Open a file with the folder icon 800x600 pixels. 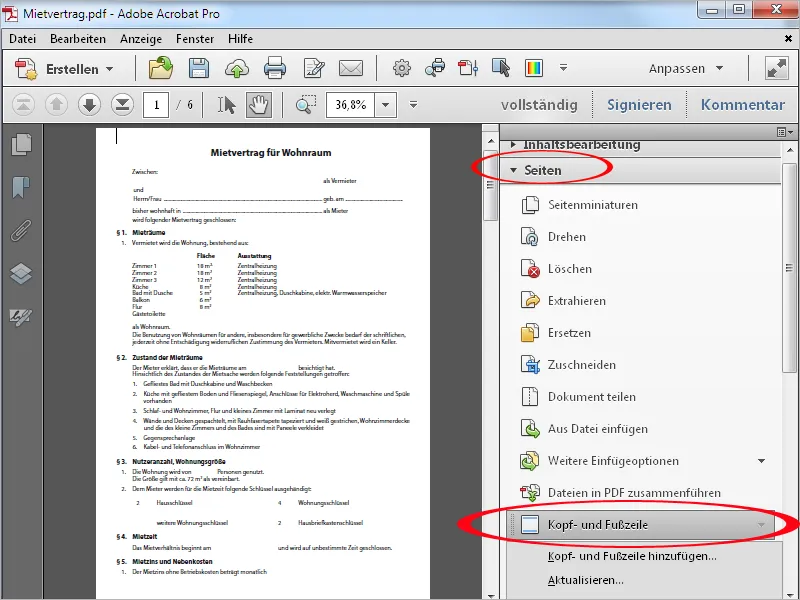[x=161, y=68]
